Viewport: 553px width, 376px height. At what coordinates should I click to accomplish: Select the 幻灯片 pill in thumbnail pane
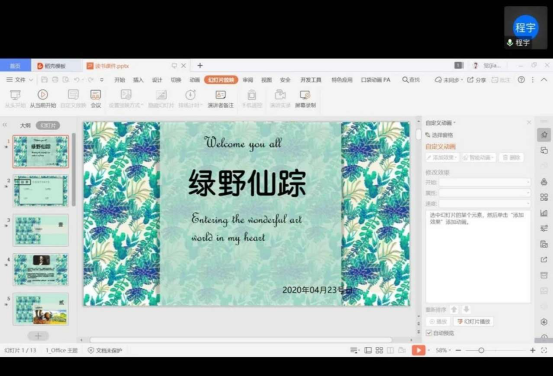click(x=48, y=125)
